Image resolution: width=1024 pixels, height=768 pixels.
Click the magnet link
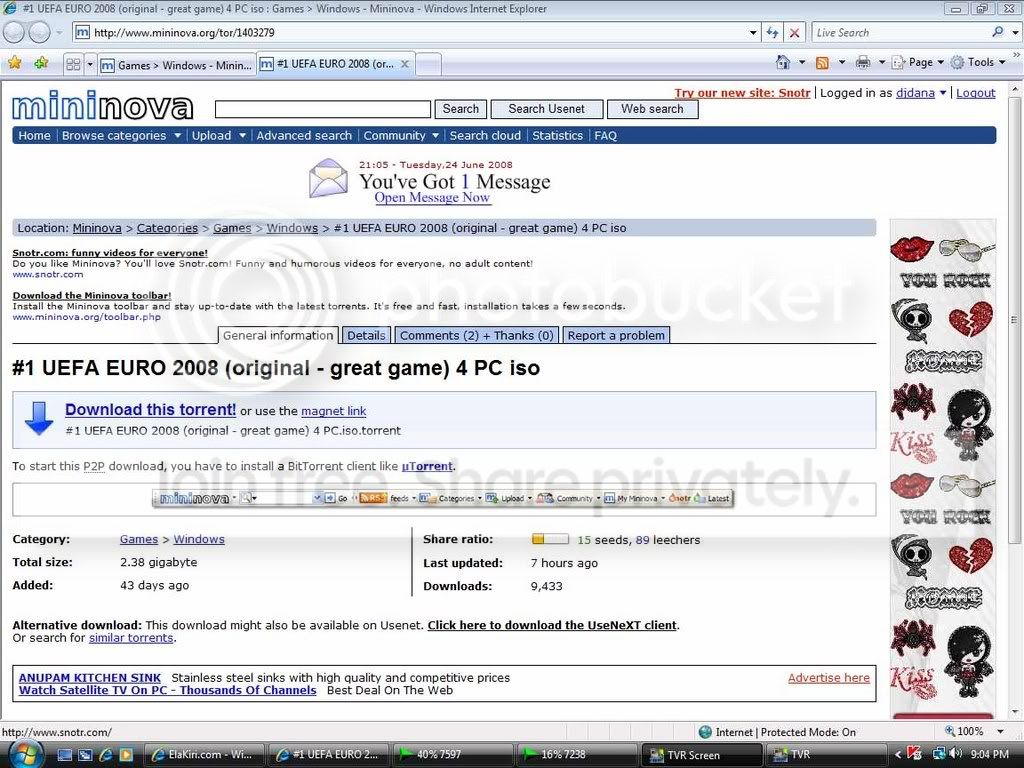coord(334,411)
